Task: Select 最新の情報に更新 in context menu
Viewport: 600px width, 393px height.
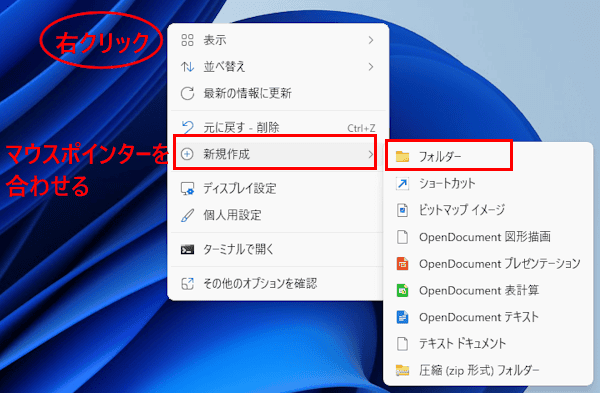Action: pyautogui.click(x=278, y=93)
